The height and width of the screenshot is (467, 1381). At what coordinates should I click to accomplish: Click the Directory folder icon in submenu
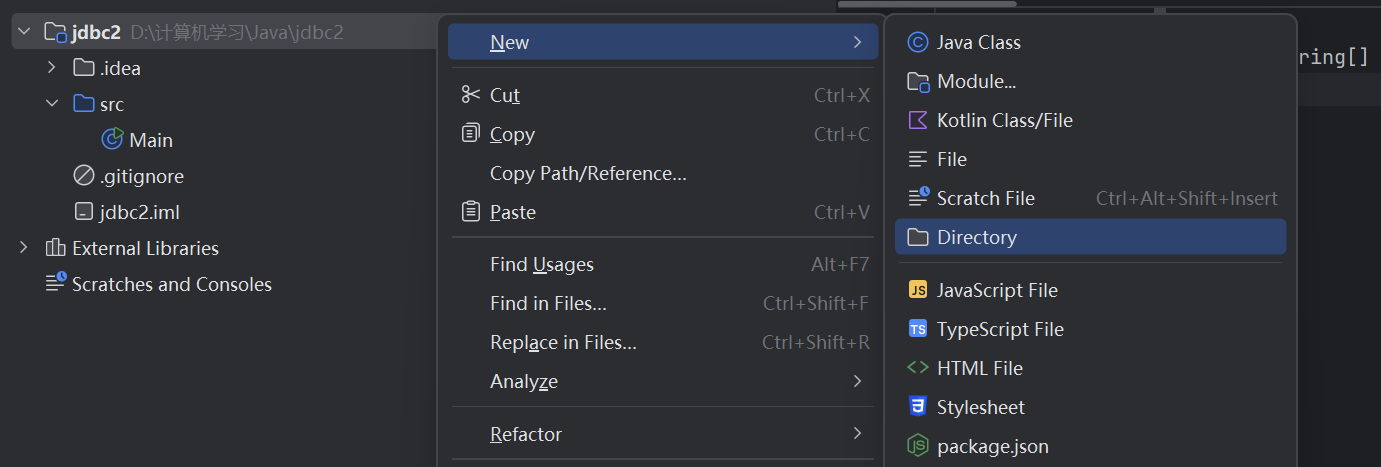click(917, 237)
